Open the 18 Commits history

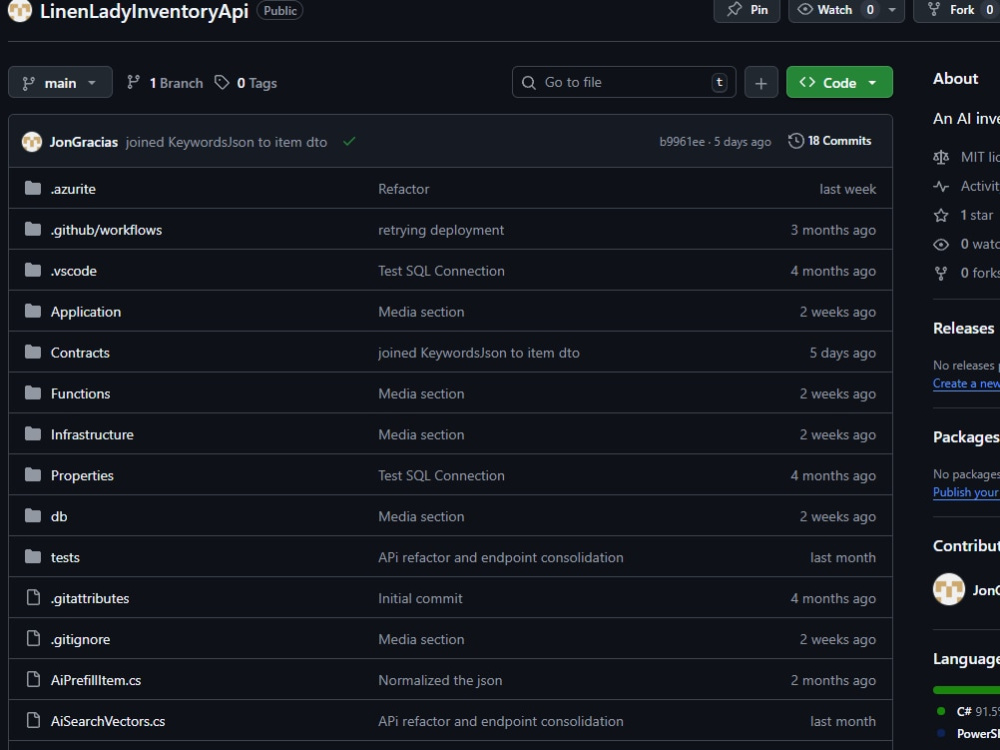point(830,141)
